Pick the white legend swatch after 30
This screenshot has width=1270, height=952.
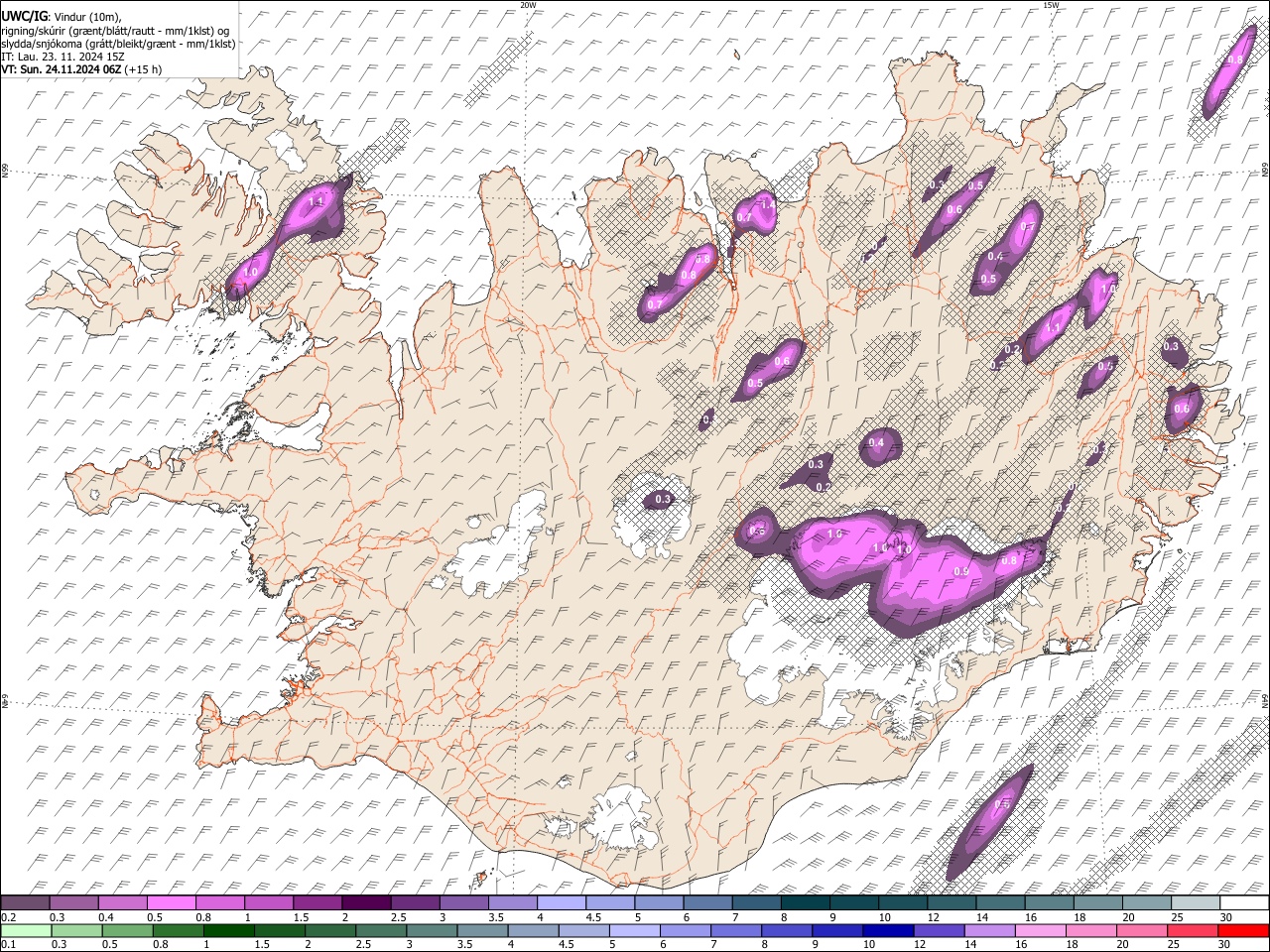[1242, 903]
